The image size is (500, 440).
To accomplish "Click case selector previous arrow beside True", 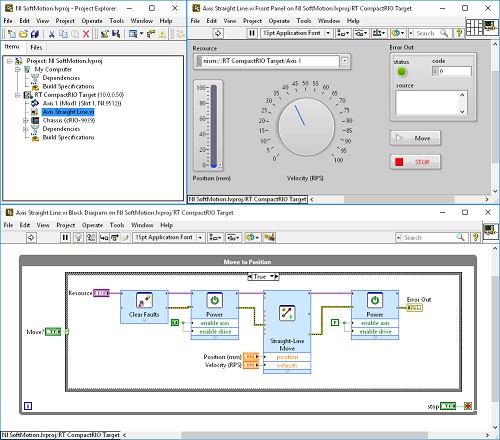I will (x=250, y=276).
